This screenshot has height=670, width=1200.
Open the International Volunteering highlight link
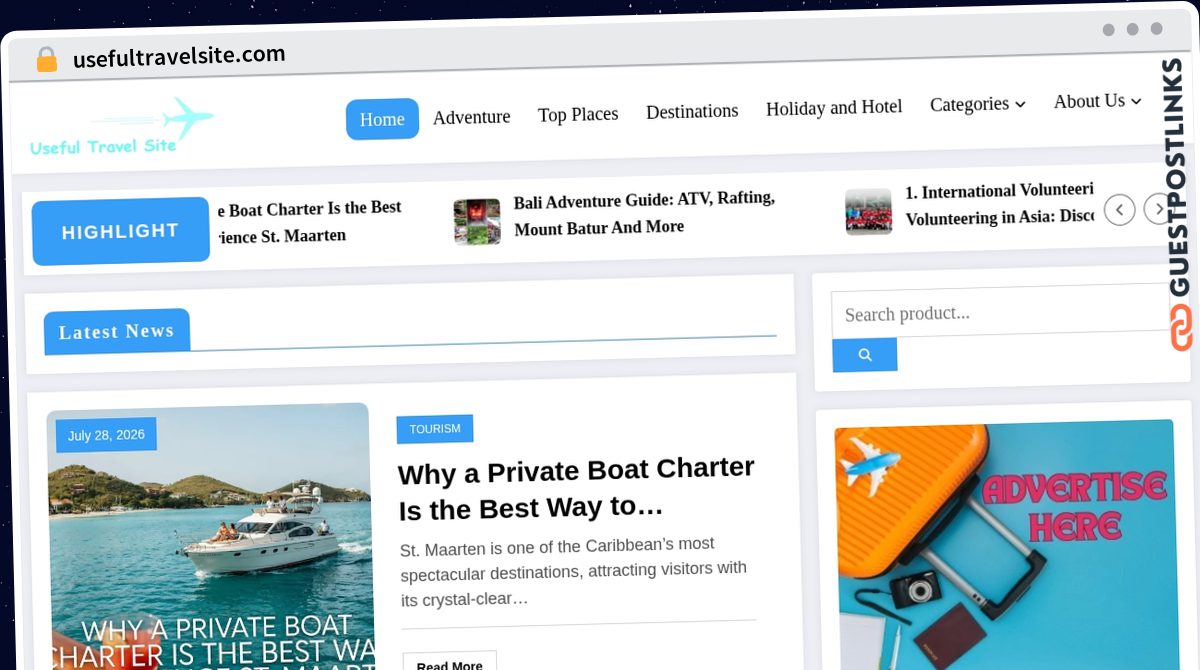tap(999, 204)
